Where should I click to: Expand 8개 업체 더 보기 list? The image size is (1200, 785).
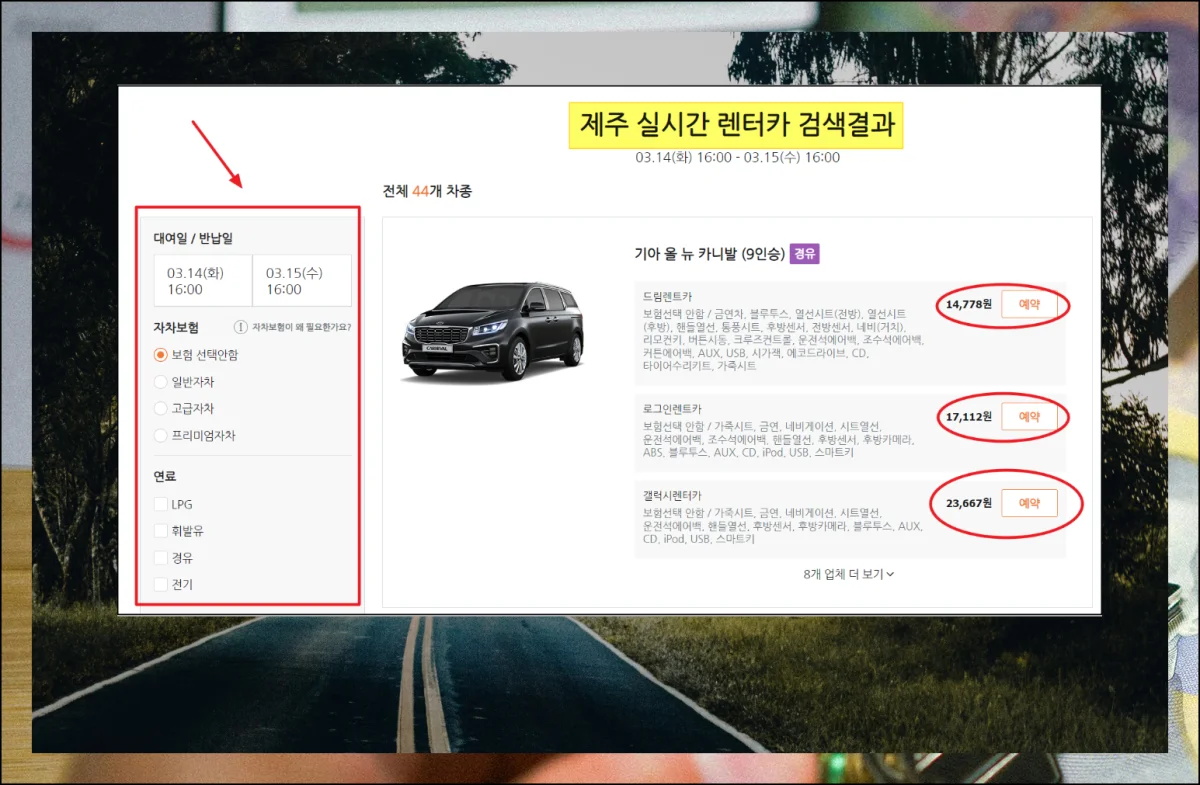[848, 574]
